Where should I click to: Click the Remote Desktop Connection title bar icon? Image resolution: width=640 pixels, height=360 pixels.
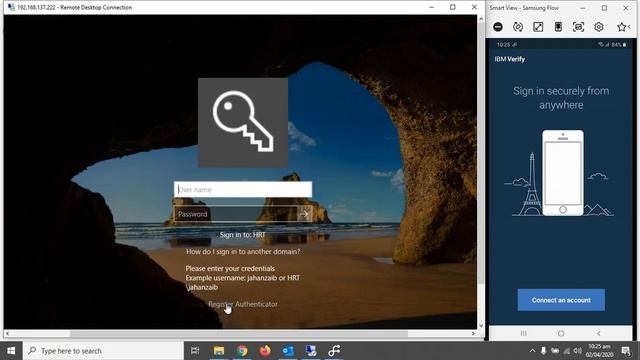[x=11, y=7]
